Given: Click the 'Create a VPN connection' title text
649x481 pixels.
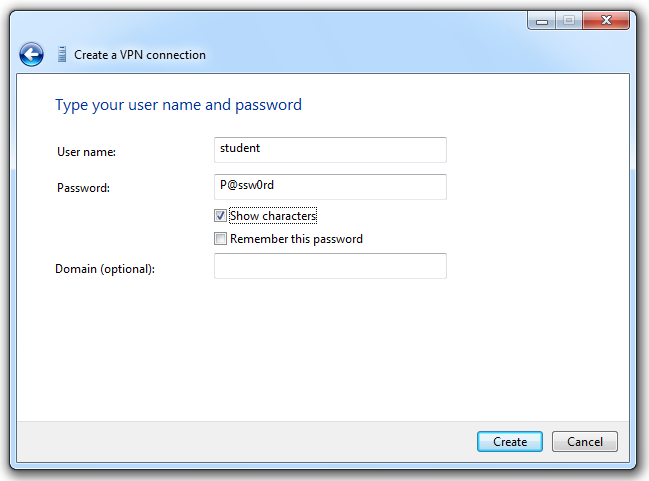Looking at the screenshot, I should (x=140, y=55).
